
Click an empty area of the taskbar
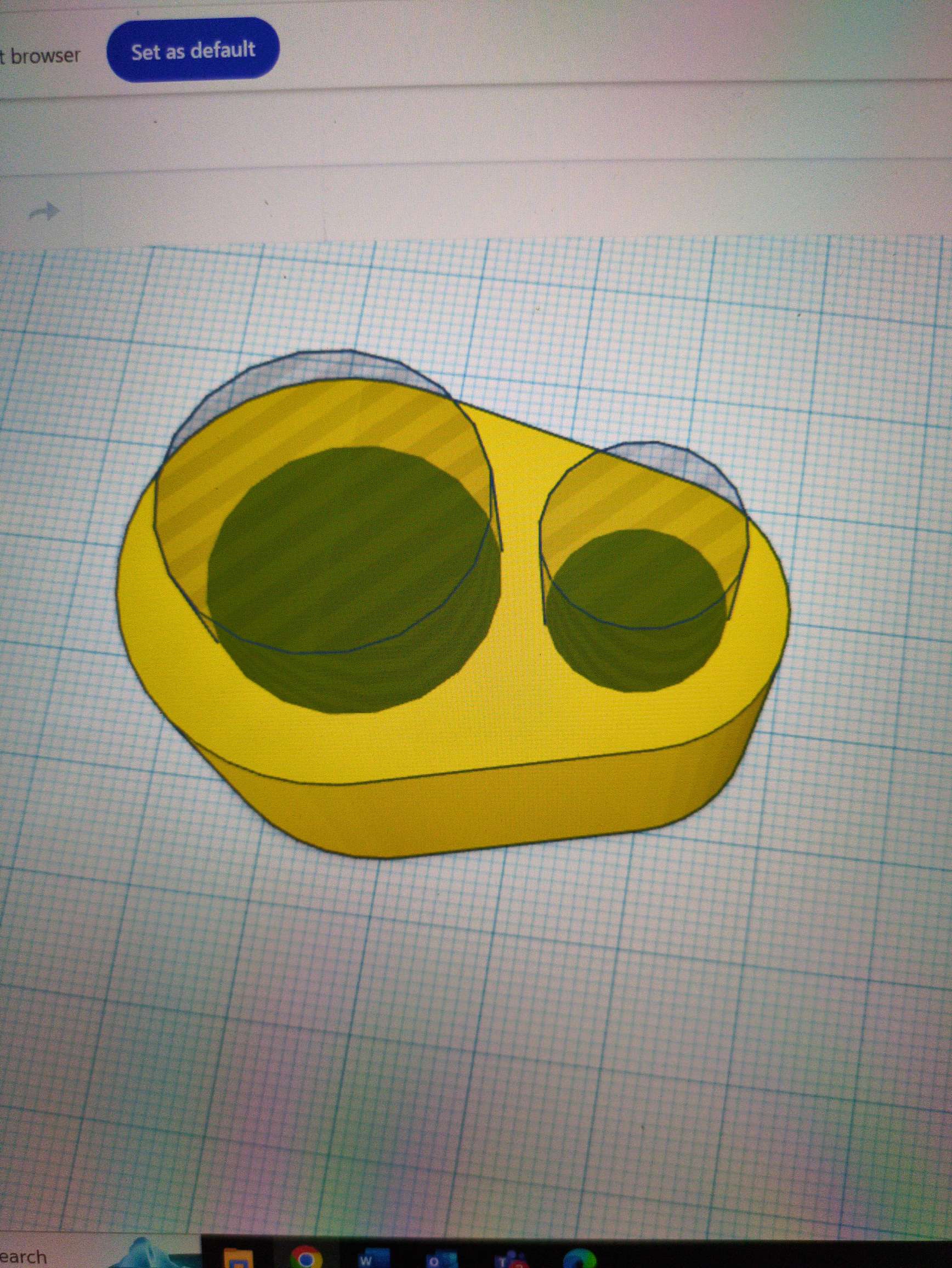click(x=774, y=1259)
